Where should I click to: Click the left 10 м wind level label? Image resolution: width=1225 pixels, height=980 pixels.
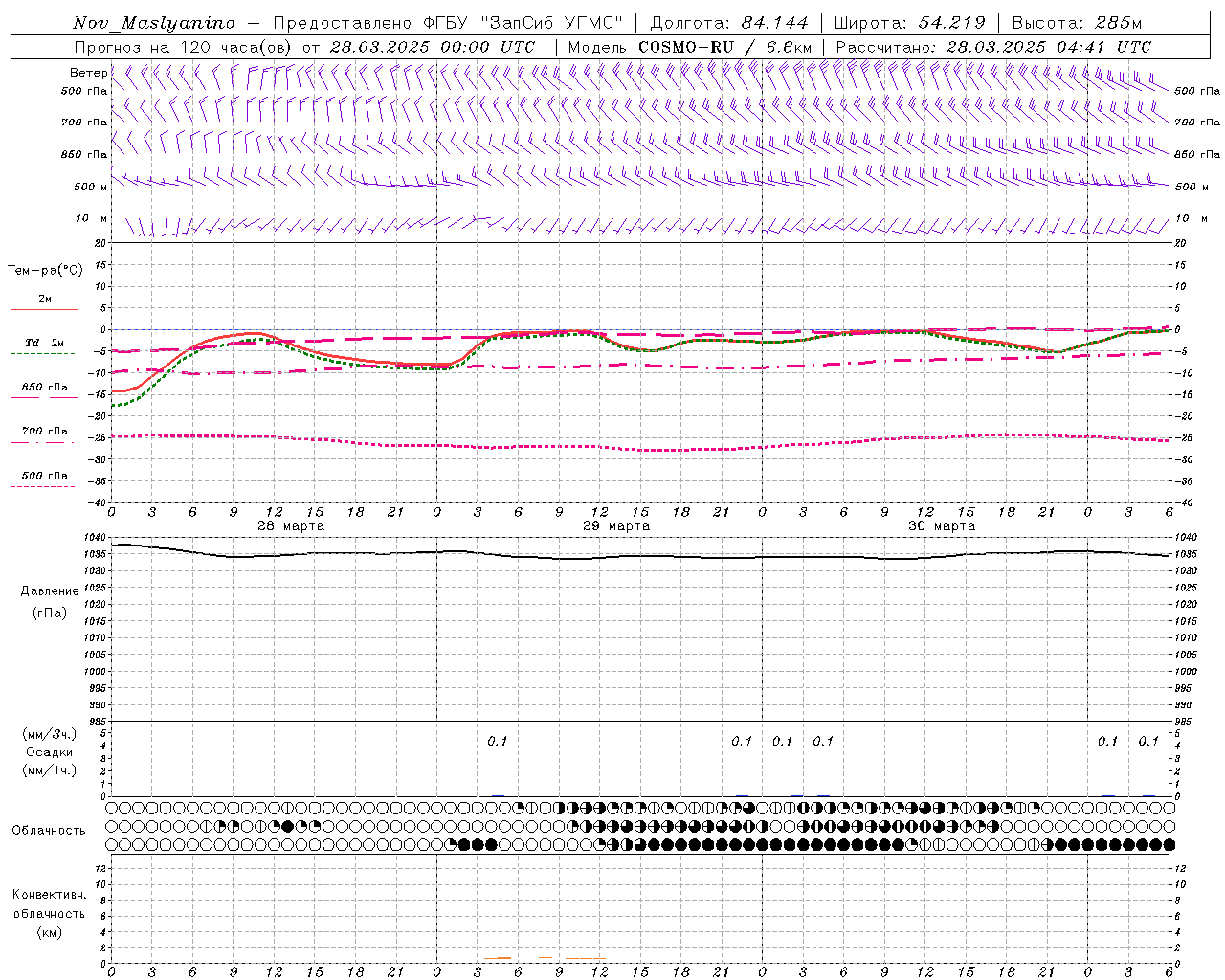[92, 219]
